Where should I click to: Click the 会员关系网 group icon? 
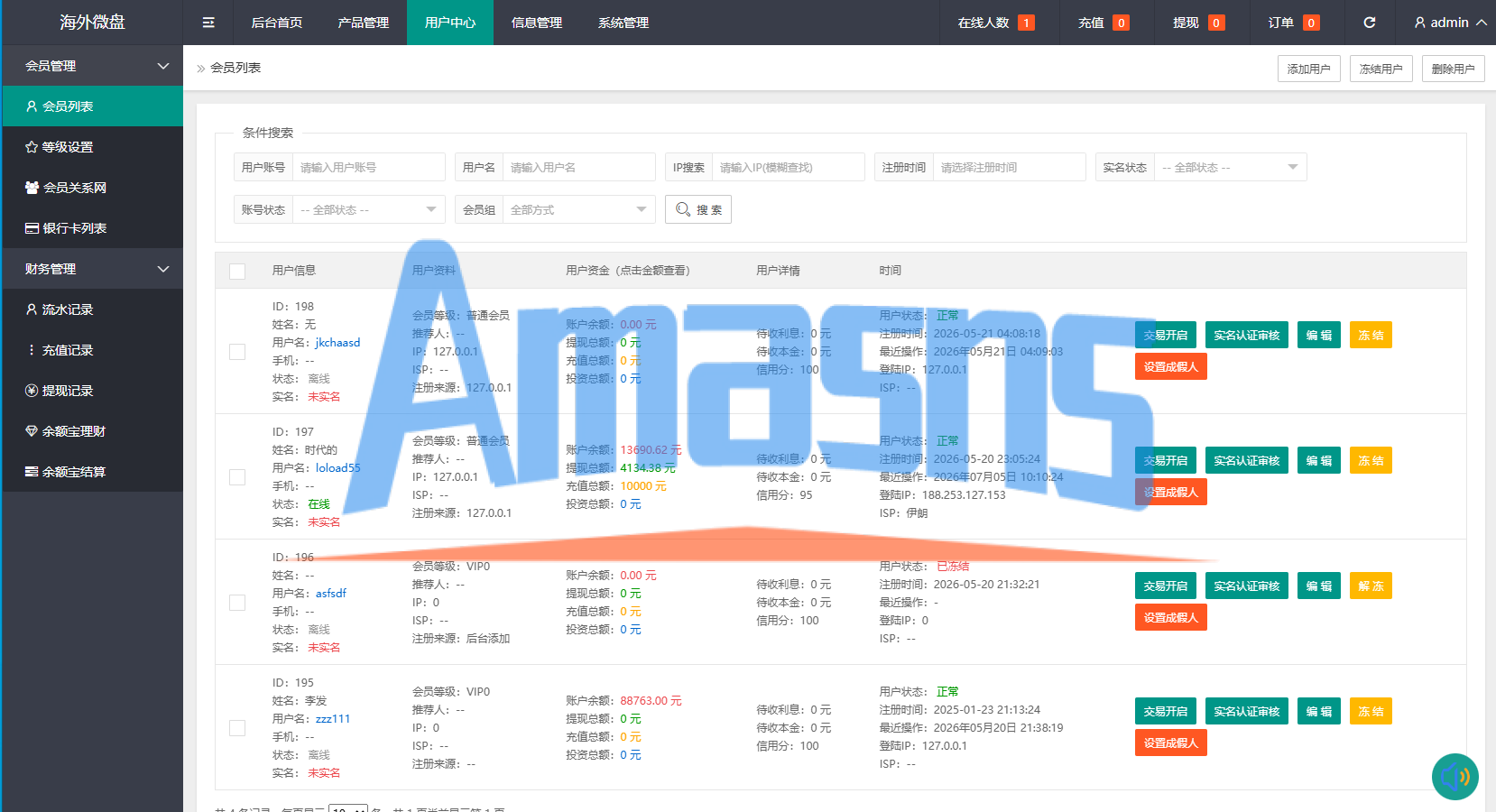[x=32, y=188]
